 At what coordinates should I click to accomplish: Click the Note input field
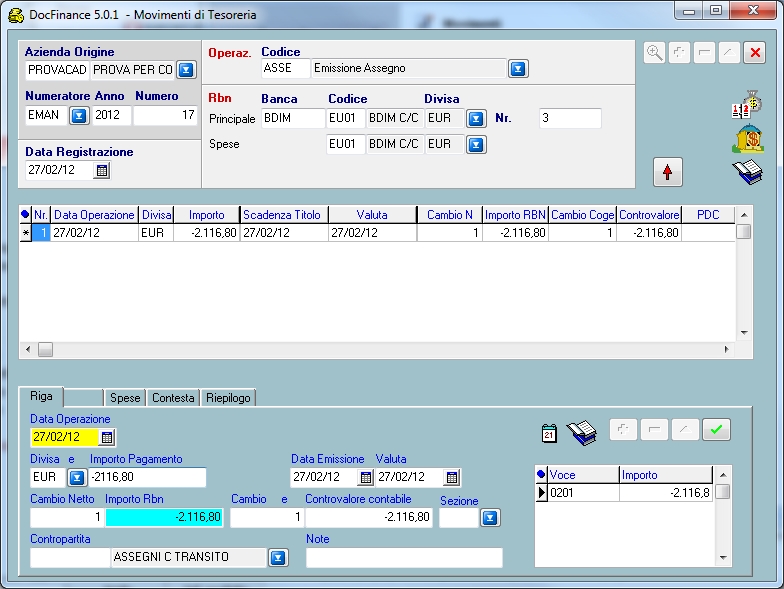click(x=404, y=557)
